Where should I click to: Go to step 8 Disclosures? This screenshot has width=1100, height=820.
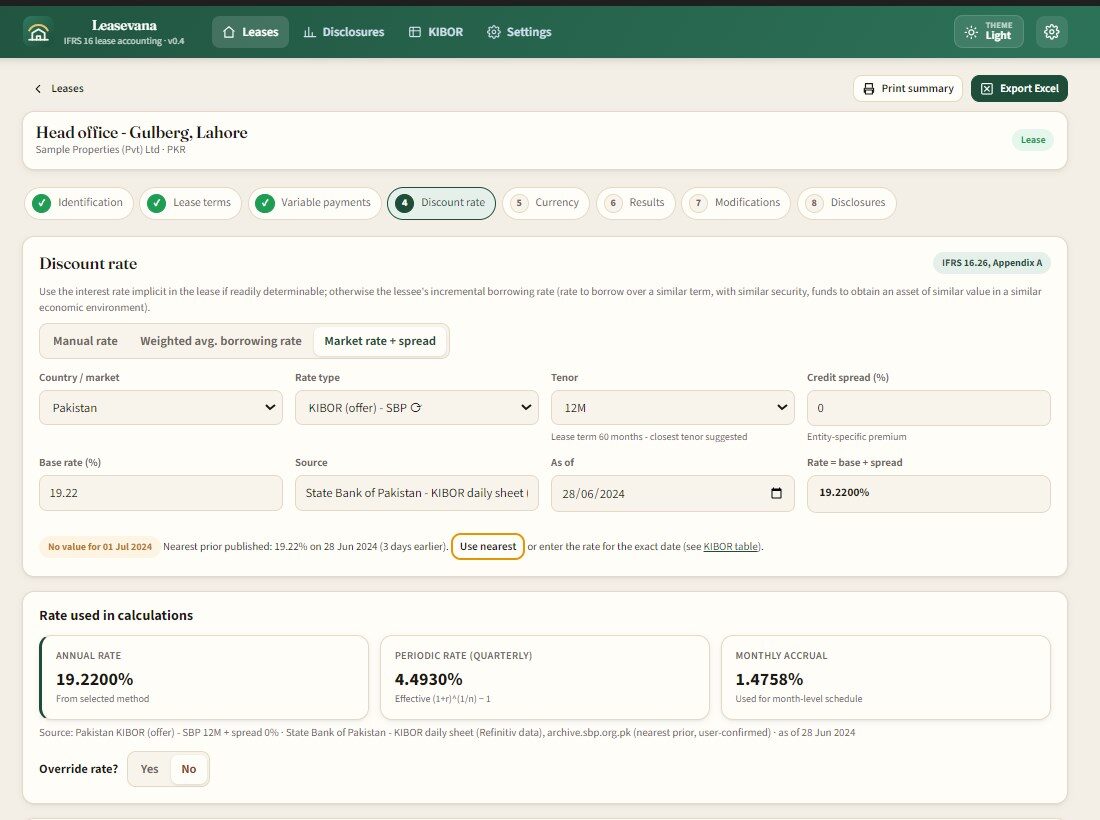(x=846, y=203)
